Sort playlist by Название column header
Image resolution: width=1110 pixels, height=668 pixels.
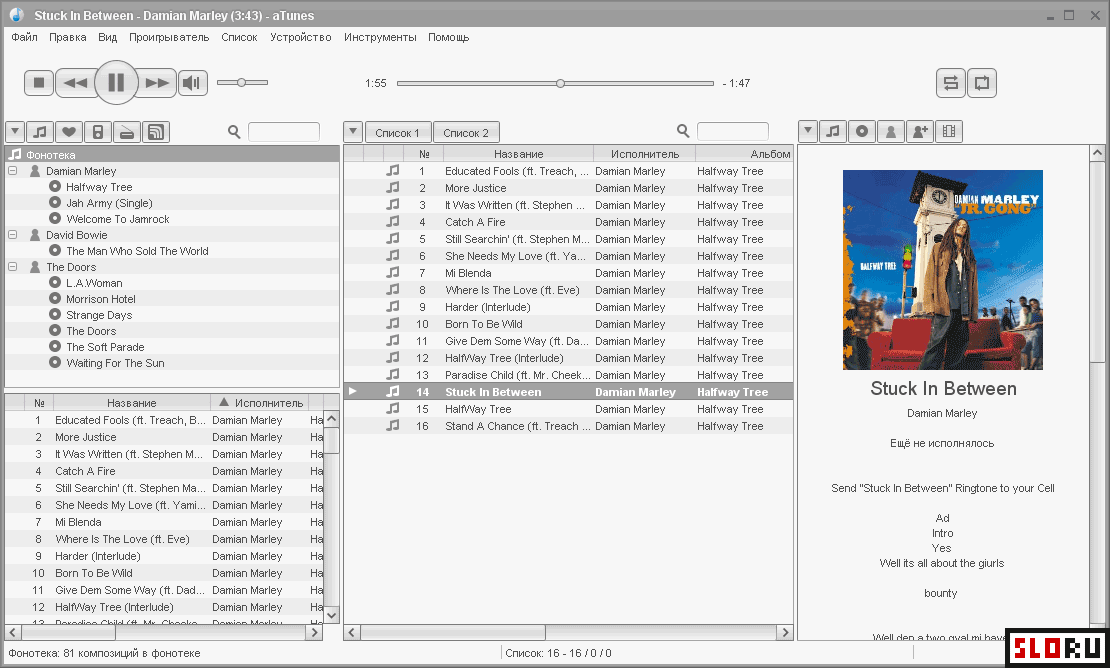point(518,154)
